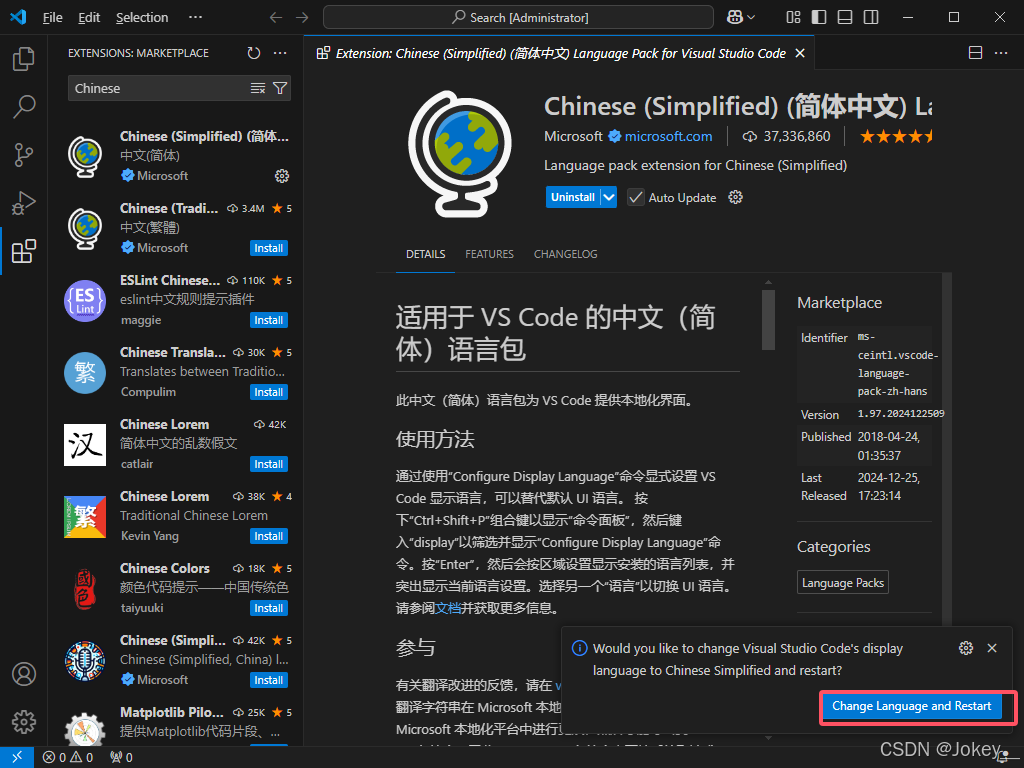Open remote window indicator in status bar

(17, 757)
